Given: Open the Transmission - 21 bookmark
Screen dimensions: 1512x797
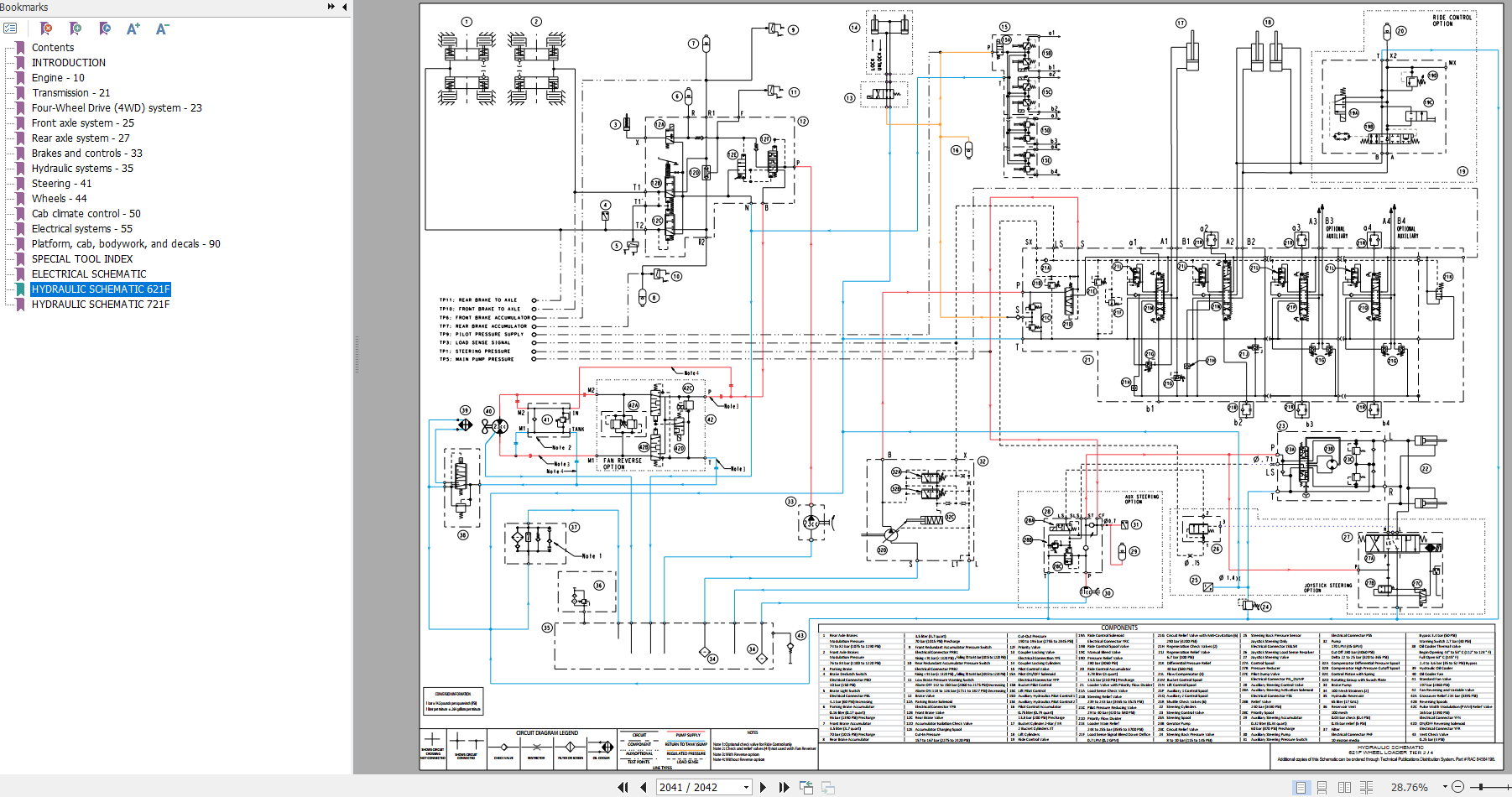Looking at the screenshot, I should (70, 93).
